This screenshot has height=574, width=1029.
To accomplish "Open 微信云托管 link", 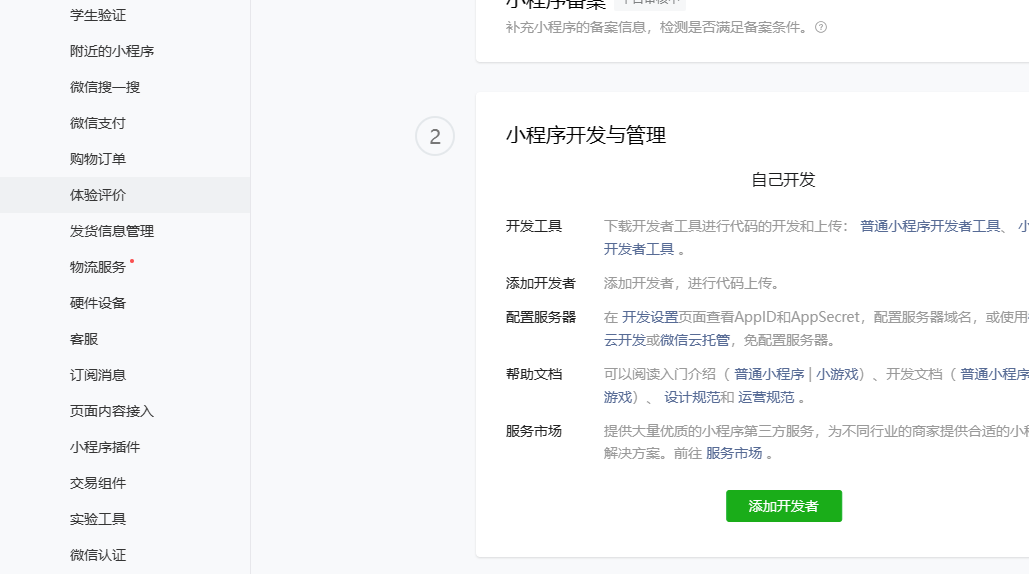I will tap(694, 340).
